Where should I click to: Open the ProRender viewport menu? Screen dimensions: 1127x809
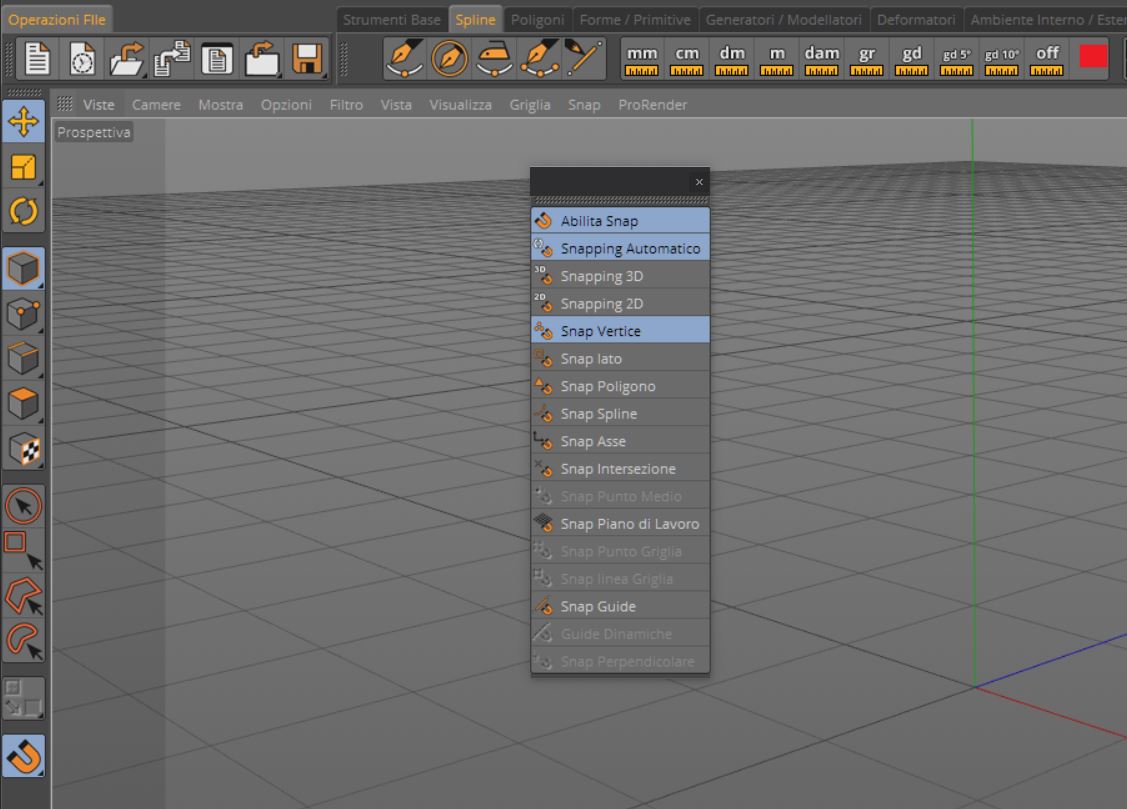653,105
